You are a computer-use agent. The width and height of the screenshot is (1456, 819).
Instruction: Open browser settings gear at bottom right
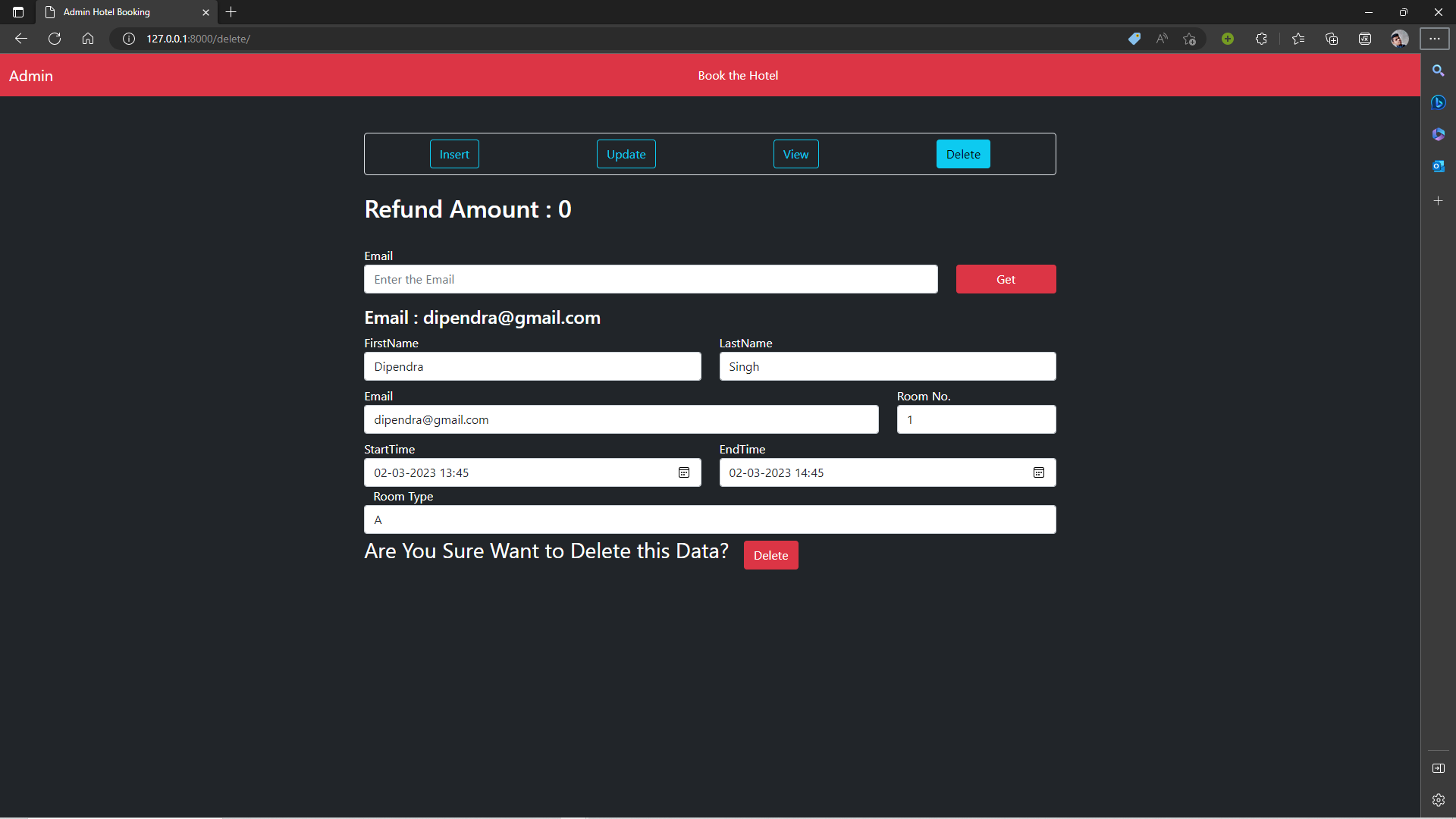(1439, 799)
